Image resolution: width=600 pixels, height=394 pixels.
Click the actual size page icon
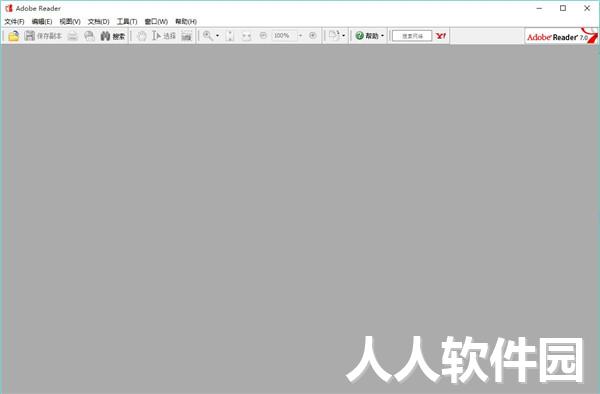click(x=230, y=36)
